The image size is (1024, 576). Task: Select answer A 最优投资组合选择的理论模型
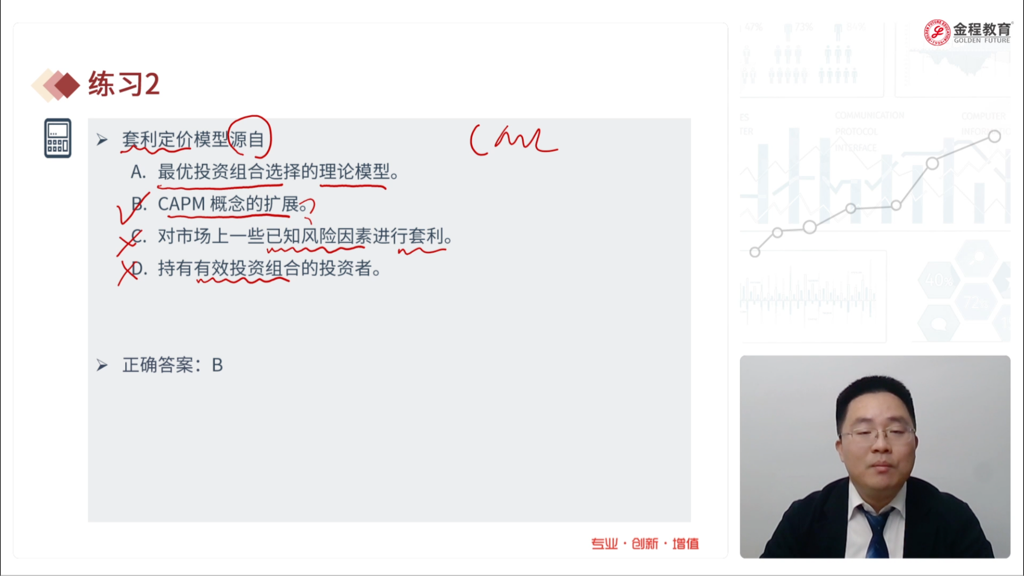tap(264, 172)
